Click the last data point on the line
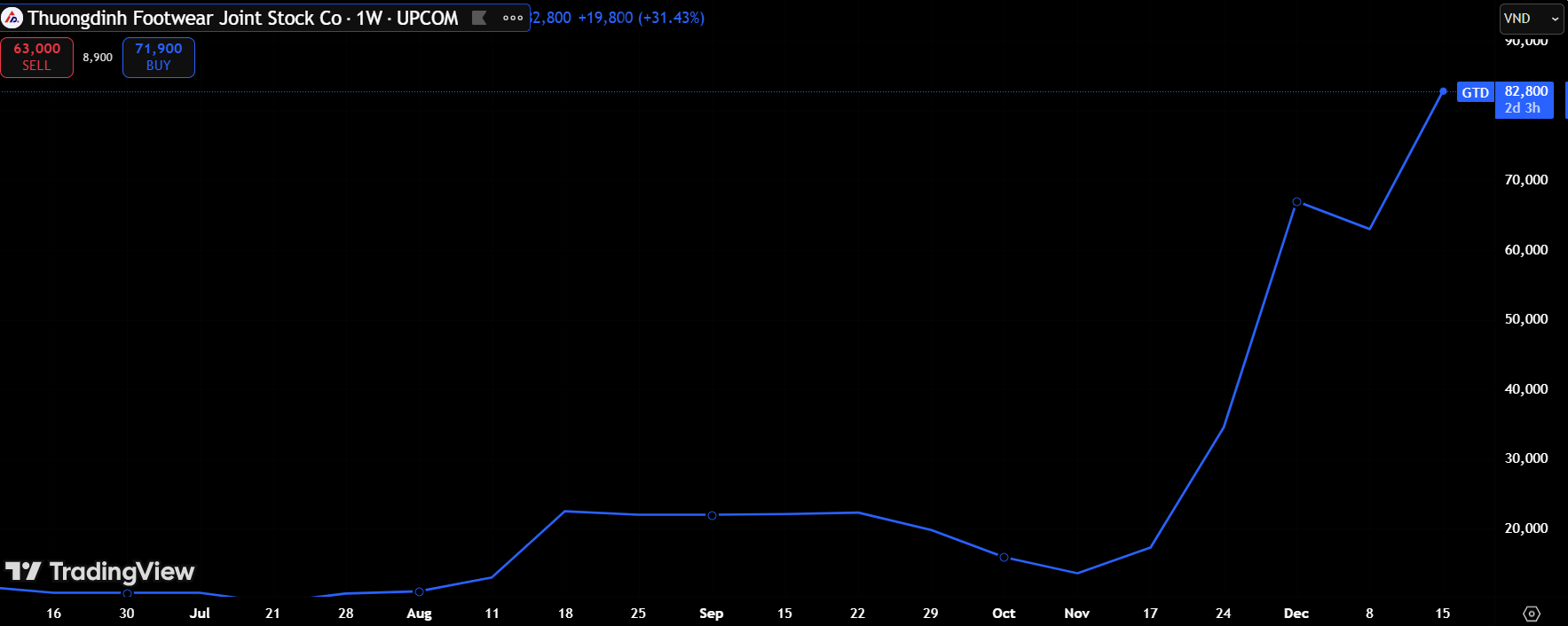 pos(1443,91)
